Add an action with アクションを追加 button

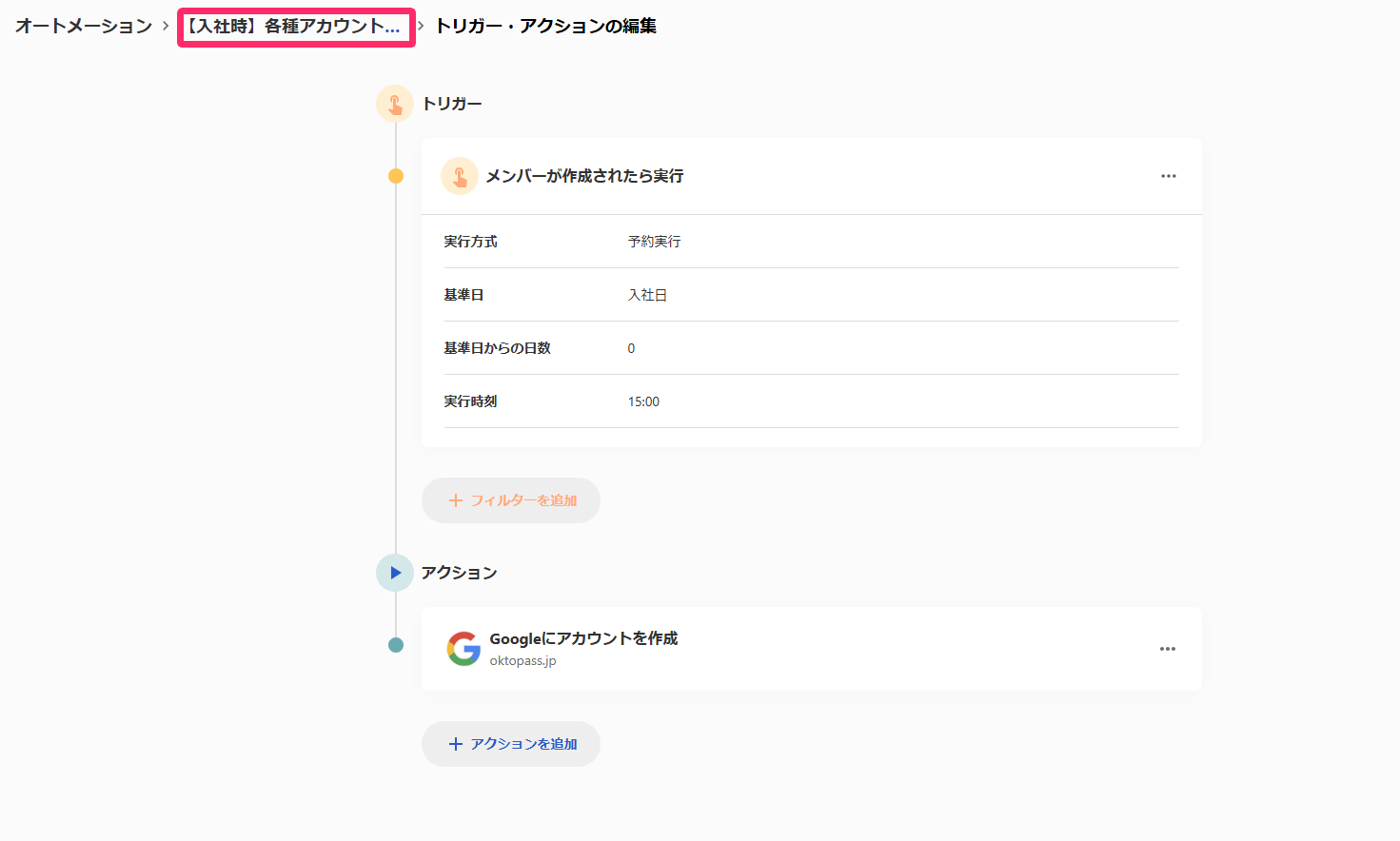[511, 744]
